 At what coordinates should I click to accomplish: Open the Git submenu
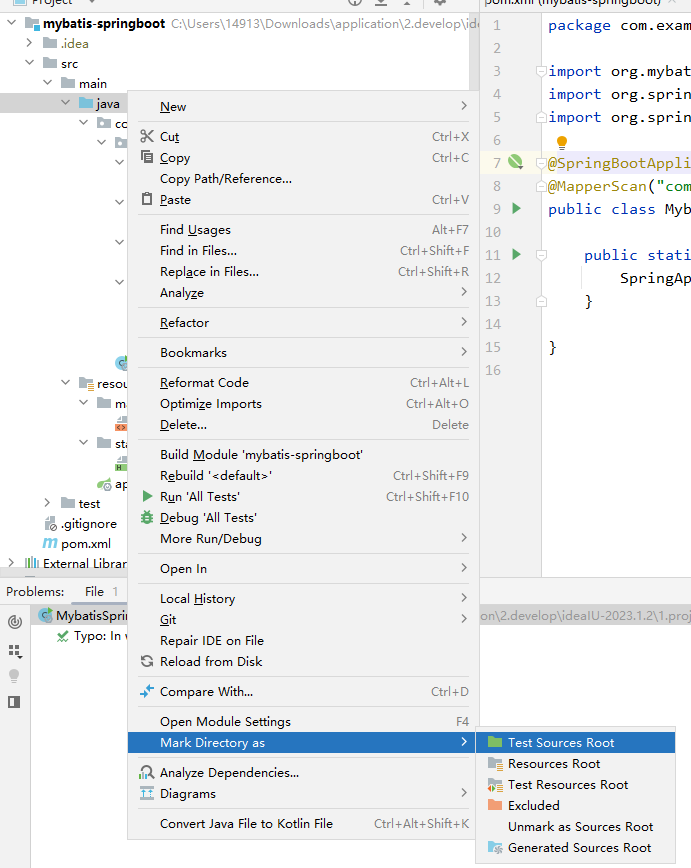tap(303, 619)
